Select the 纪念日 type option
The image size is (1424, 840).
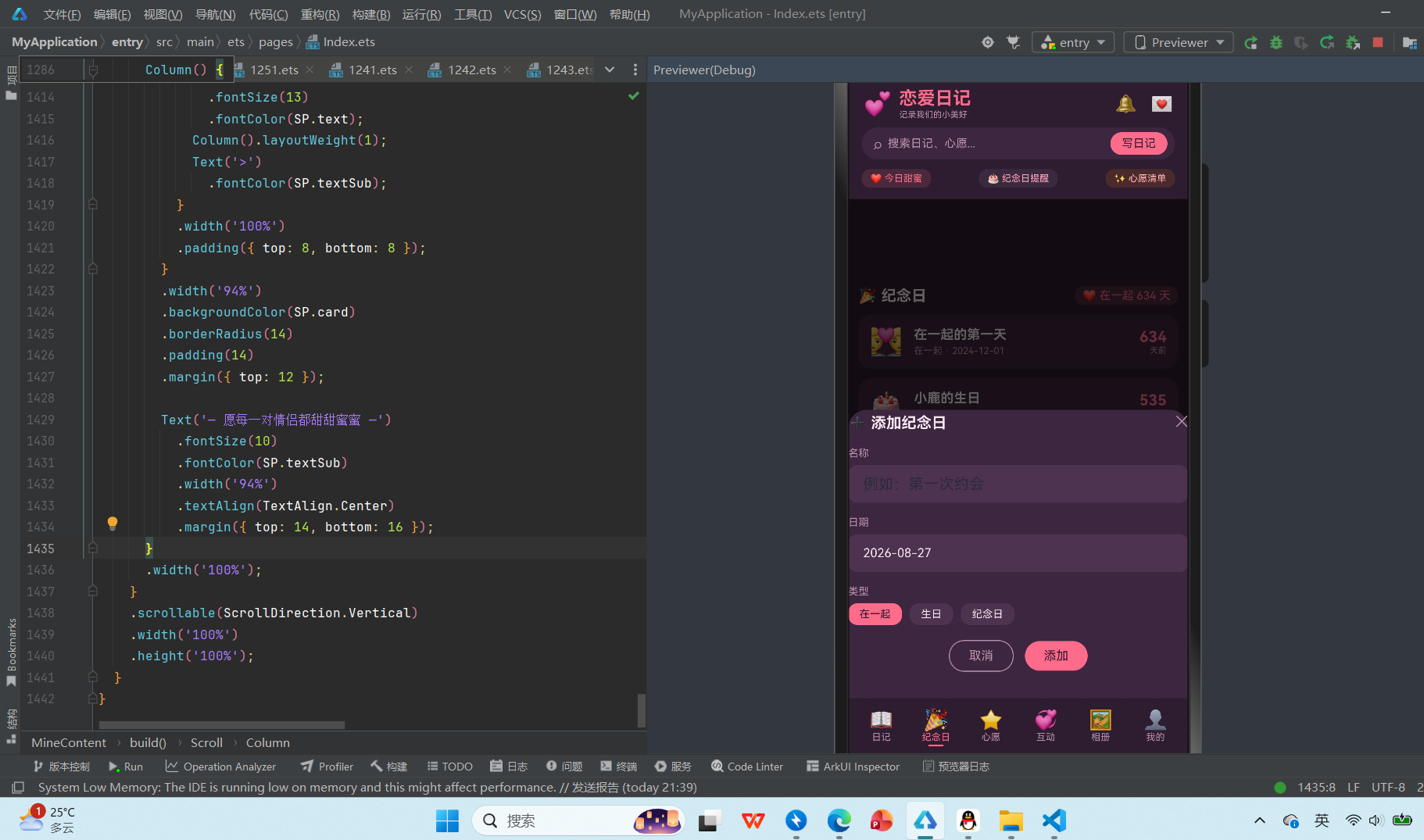point(987,614)
